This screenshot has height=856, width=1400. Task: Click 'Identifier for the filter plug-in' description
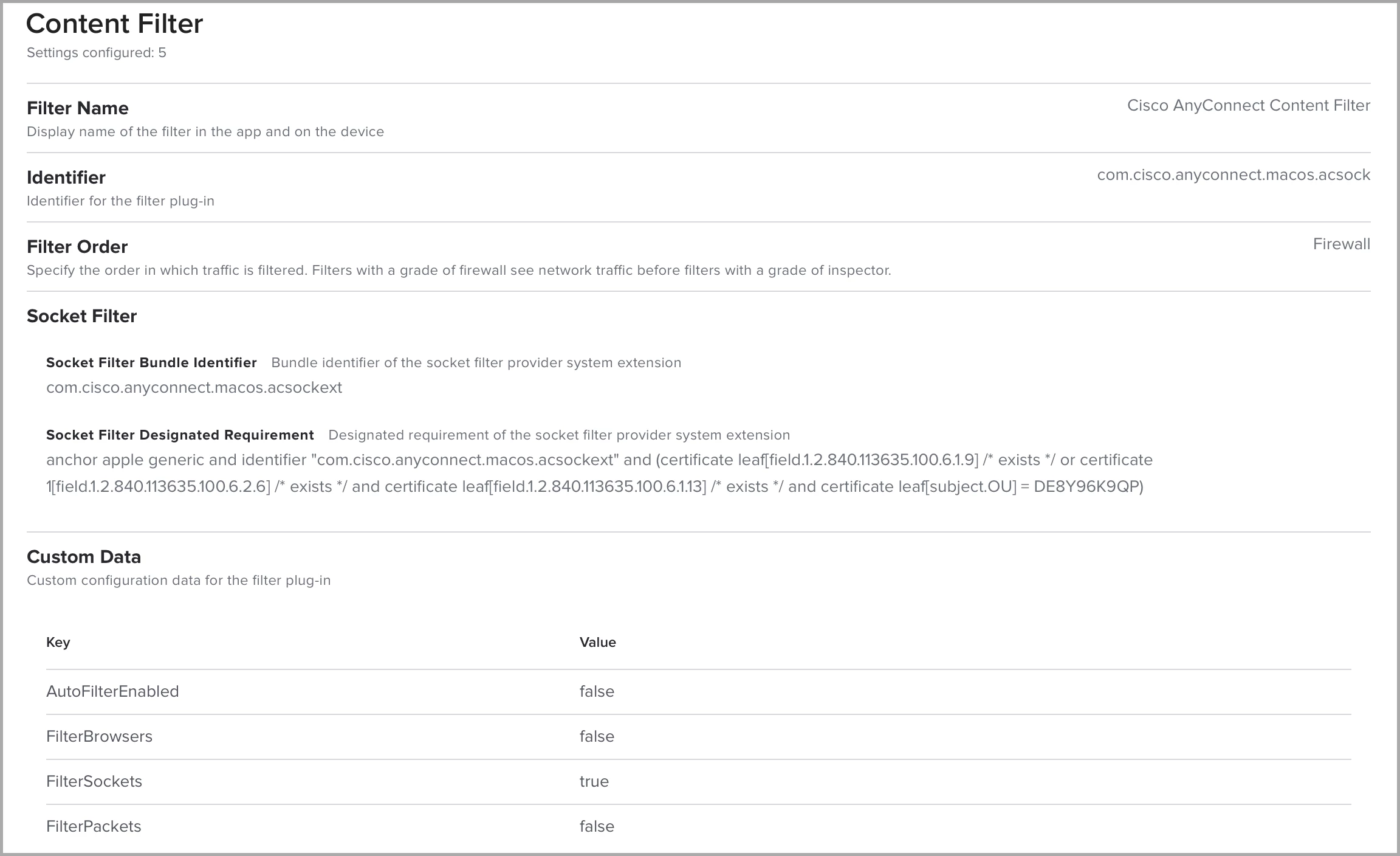(120, 201)
